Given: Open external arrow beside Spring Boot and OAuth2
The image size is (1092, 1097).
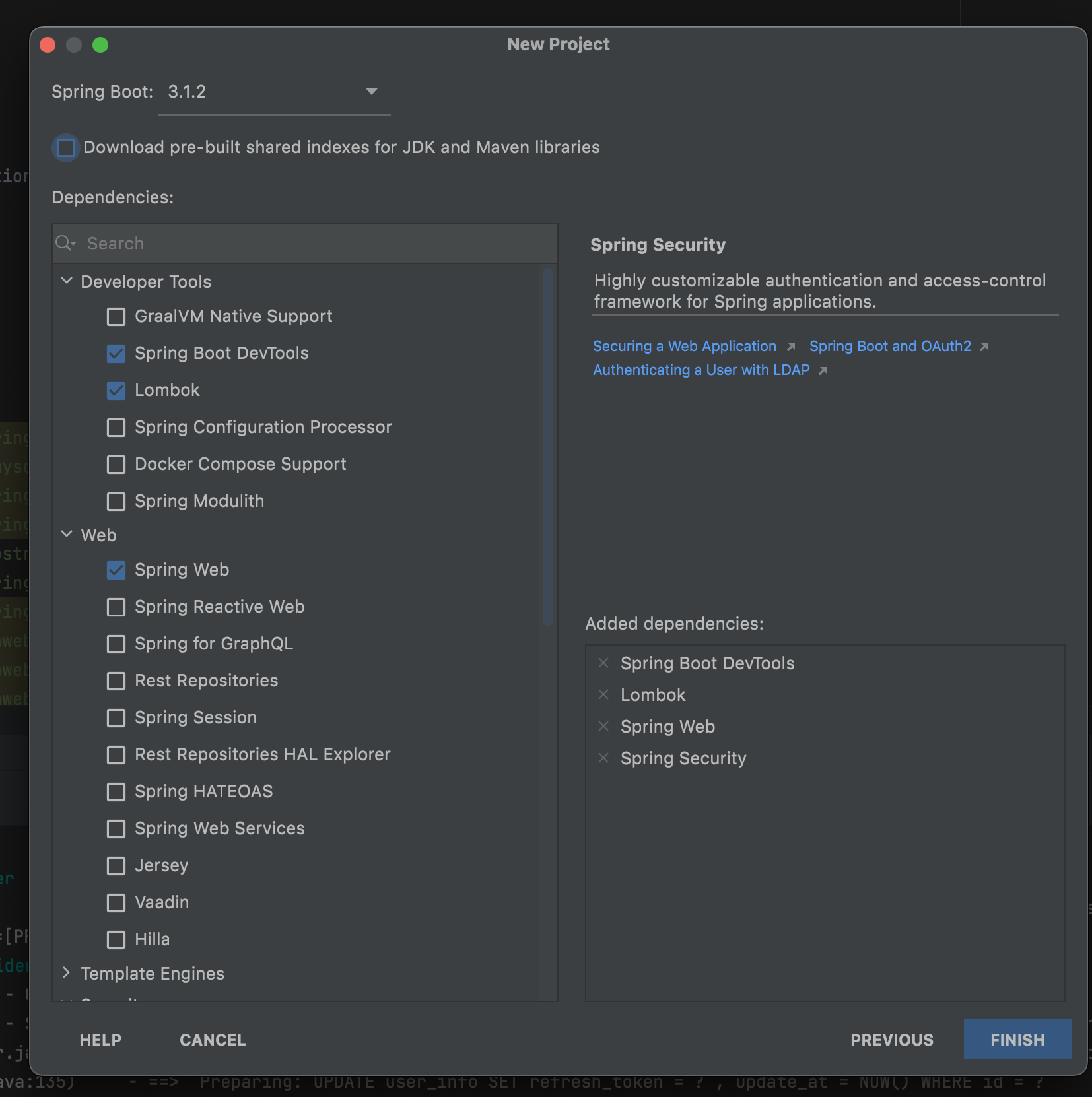Looking at the screenshot, I should (984, 347).
